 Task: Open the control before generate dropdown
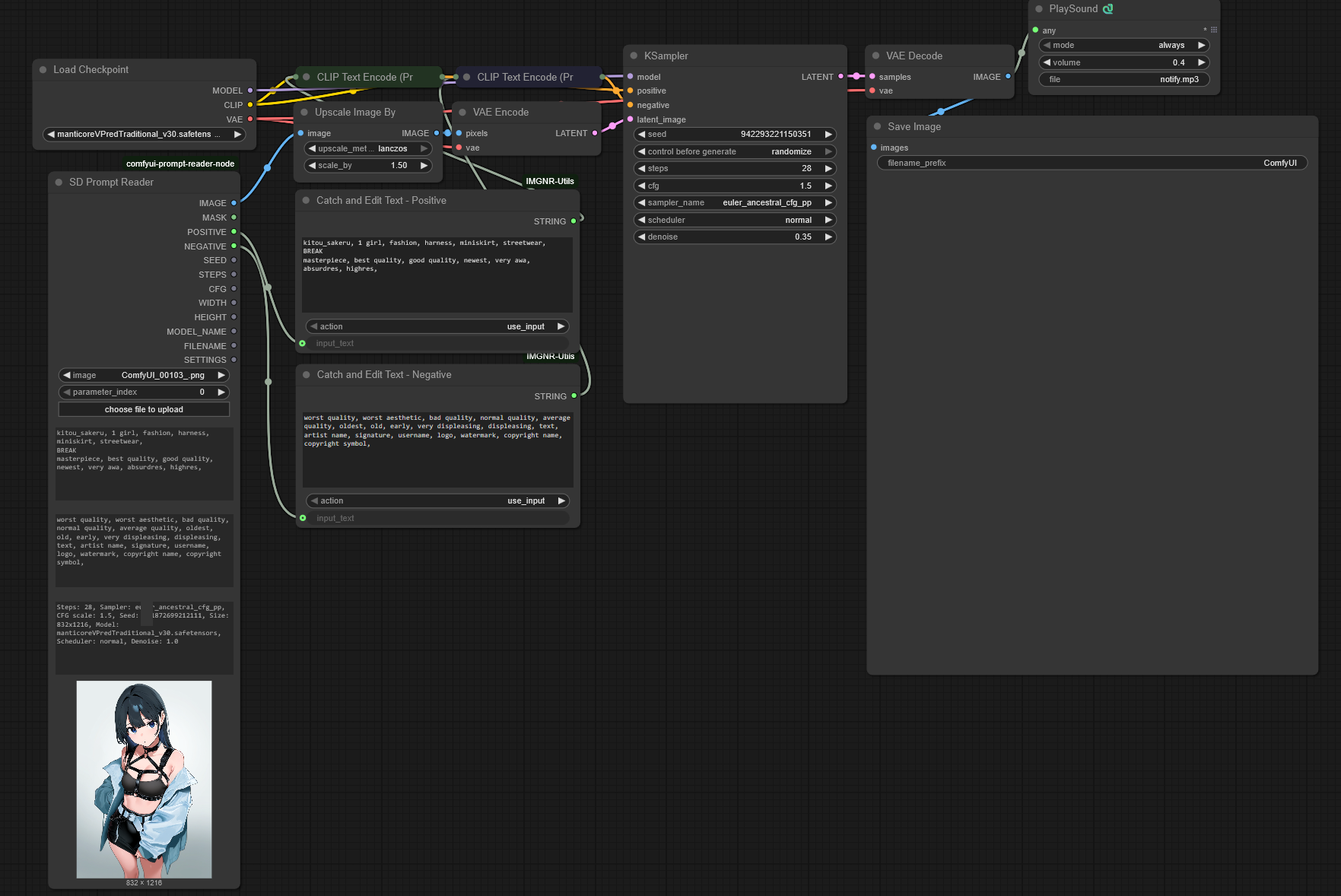735,151
